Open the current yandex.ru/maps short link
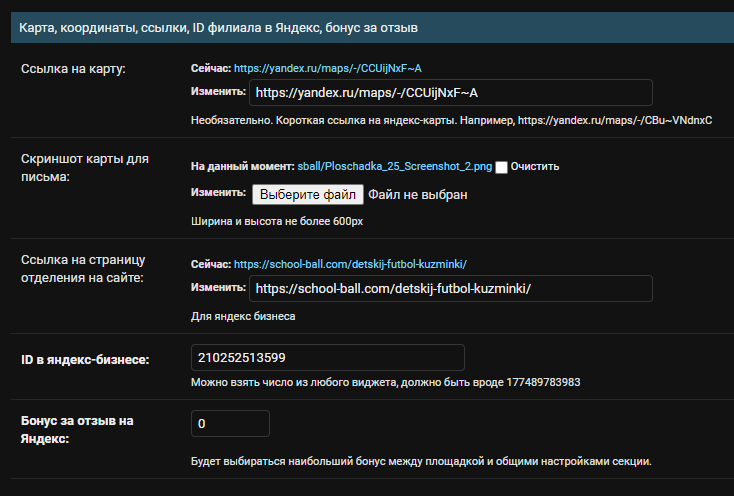Screen dimensions: 734x496 (327, 68)
